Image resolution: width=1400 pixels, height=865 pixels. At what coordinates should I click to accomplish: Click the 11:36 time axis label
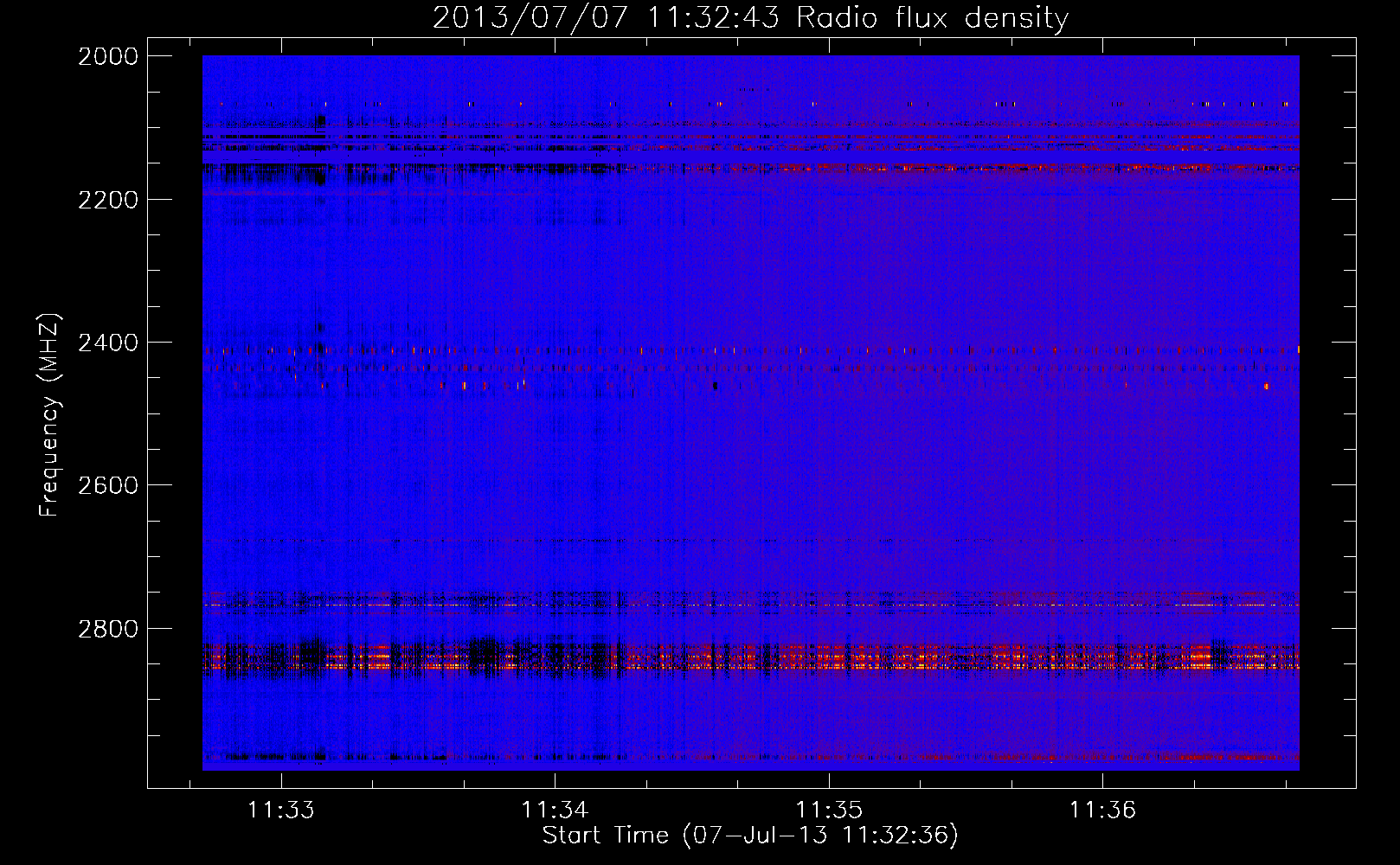[x=1102, y=811]
